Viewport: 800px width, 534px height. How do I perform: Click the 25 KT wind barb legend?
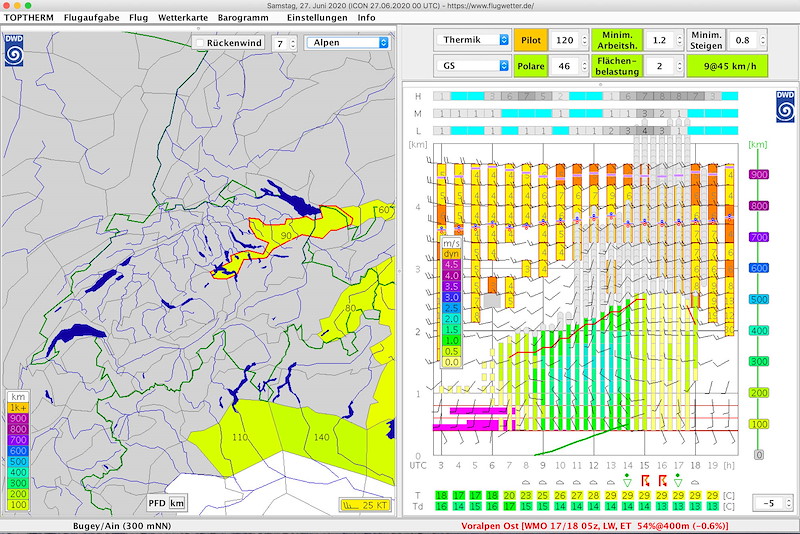point(364,505)
